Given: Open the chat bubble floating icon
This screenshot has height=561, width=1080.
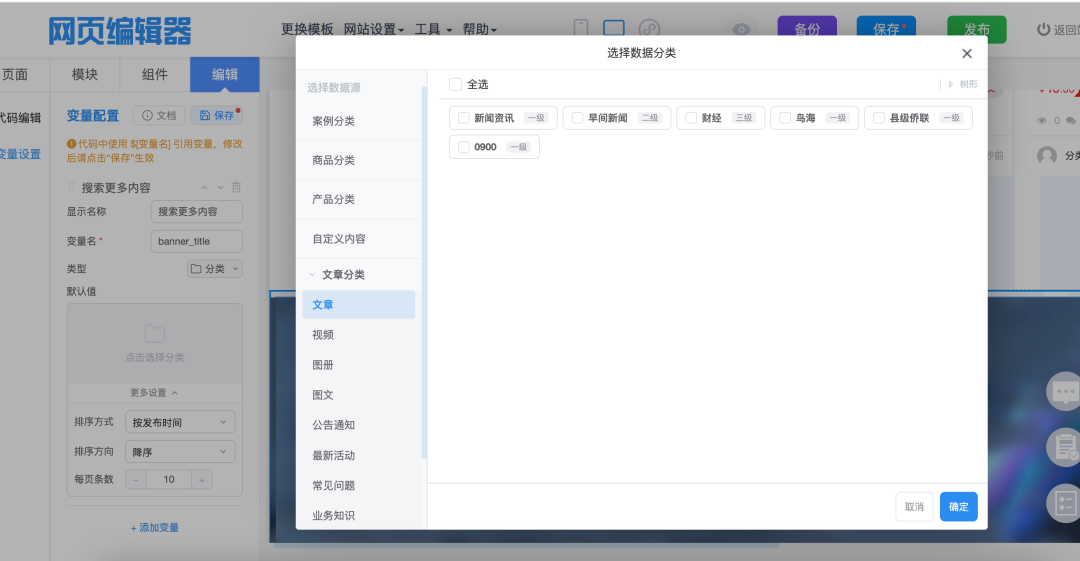Looking at the screenshot, I should [x=1064, y=391].
